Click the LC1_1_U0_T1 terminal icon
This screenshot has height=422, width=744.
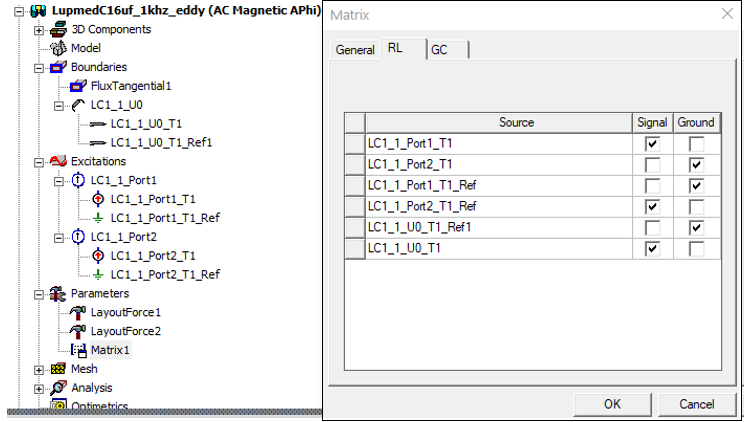98,124
